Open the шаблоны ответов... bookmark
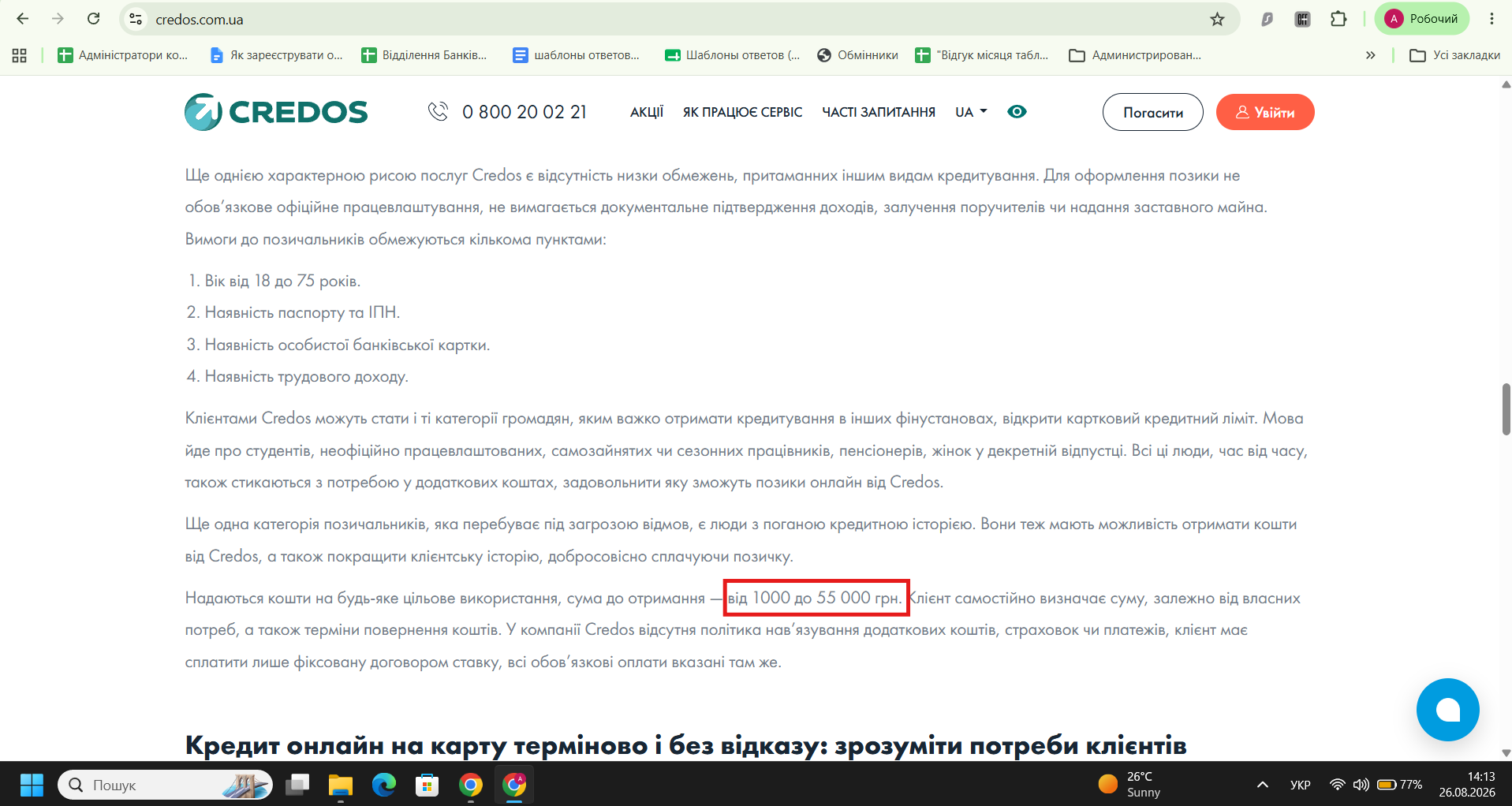The height and width of the screenshot is (806, 1512). pyautogui.click(x=577, y=55)
